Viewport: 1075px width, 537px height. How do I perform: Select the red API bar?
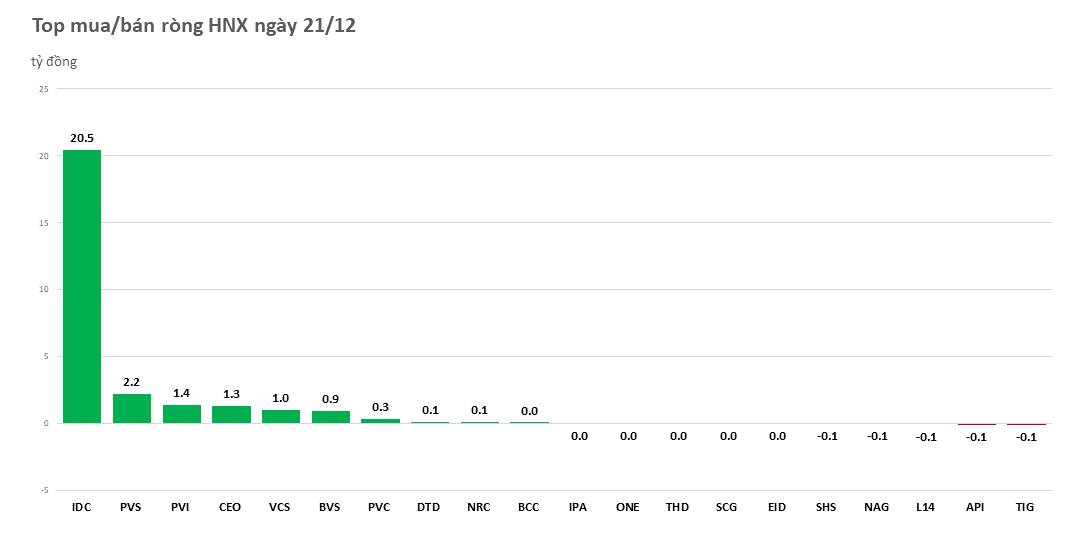976,424
